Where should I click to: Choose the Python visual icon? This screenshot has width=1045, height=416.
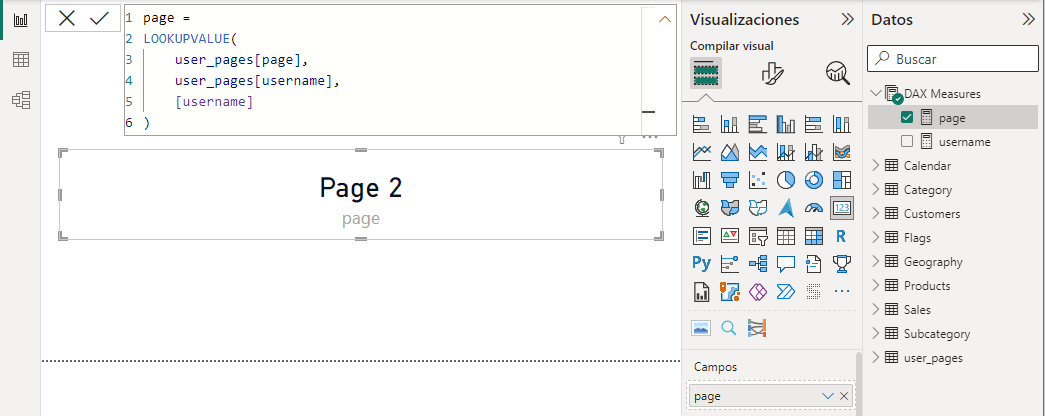pyautogui.click(x=701, y=264)
